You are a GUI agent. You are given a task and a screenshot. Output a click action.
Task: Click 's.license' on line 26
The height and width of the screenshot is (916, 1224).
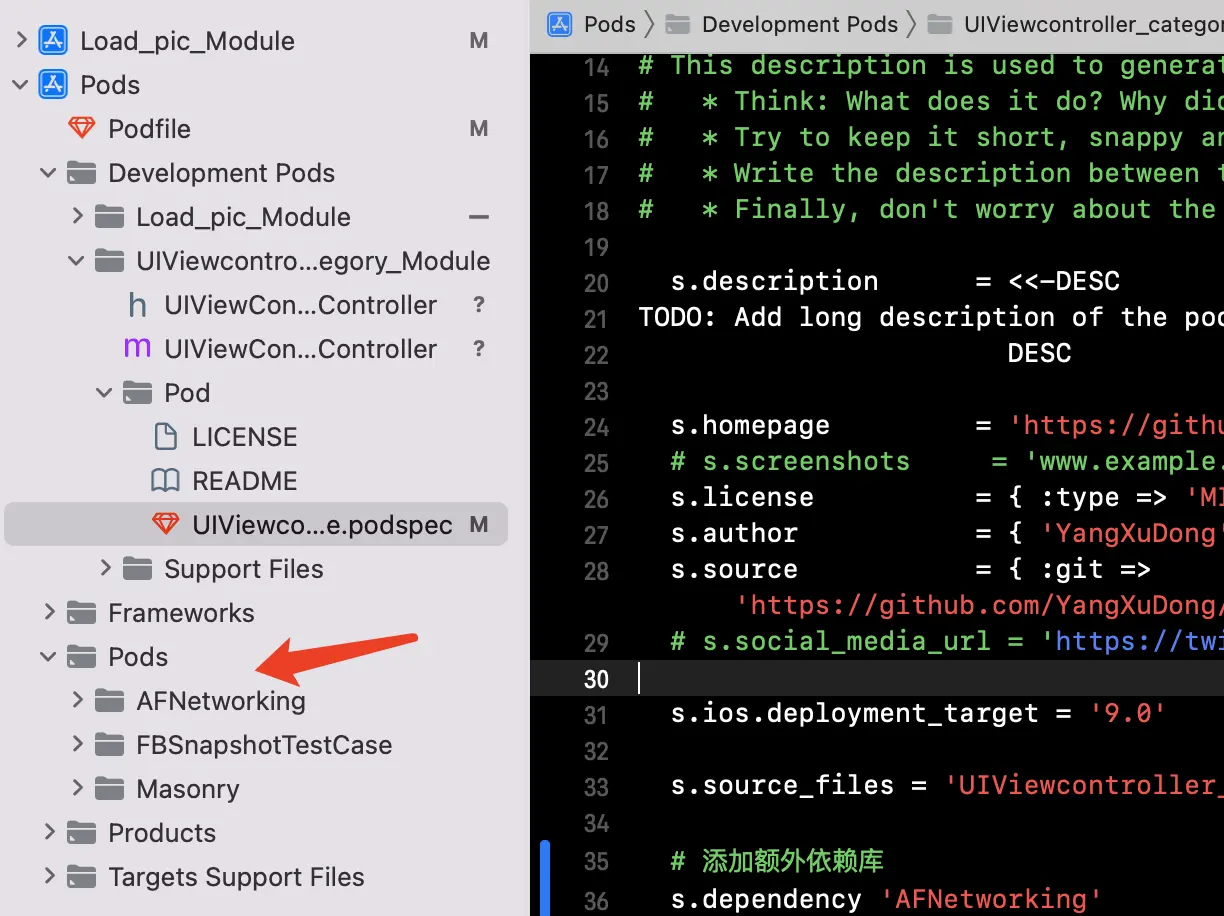tap(742, 498)
